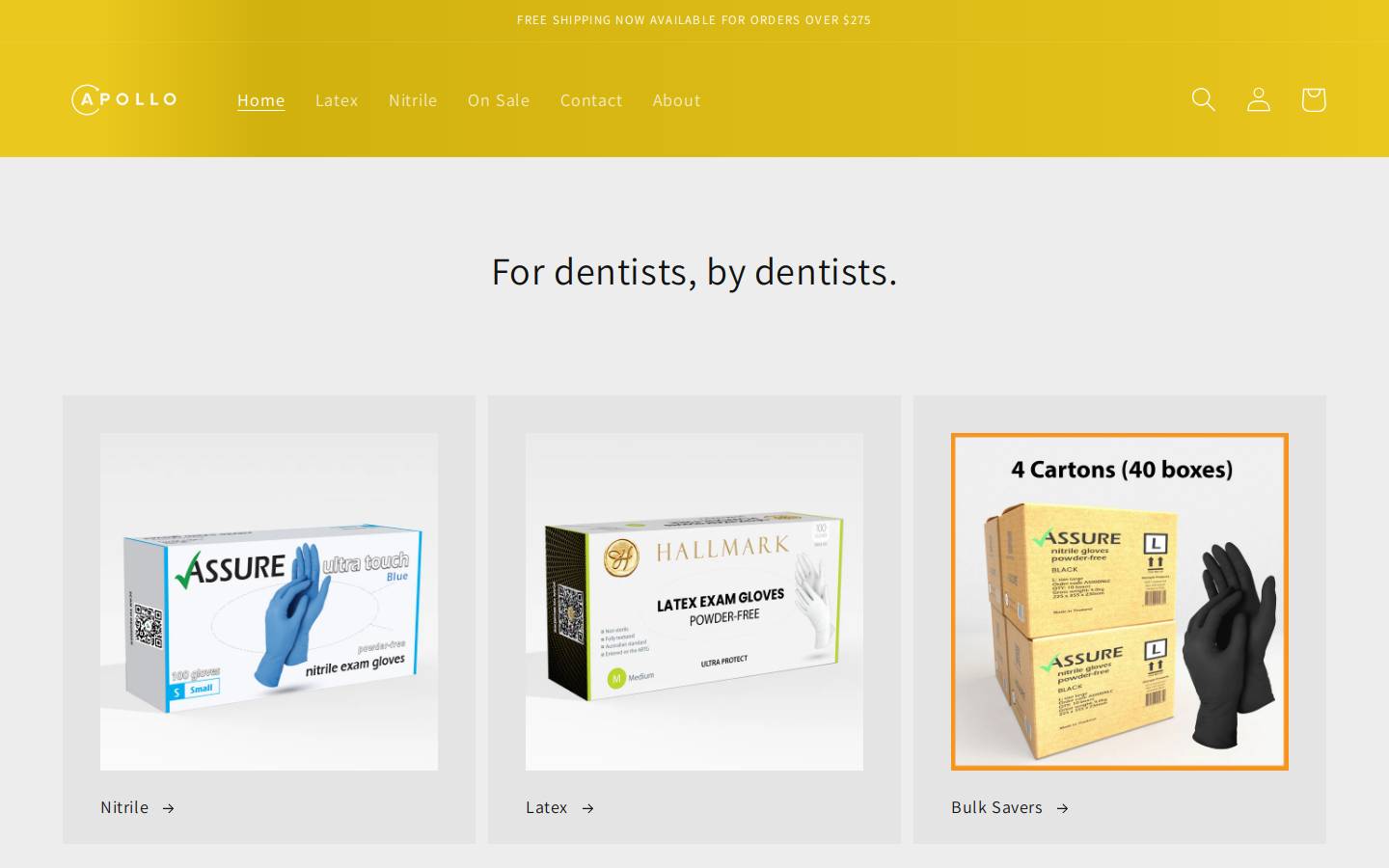Click the 'For dentists, by dentists.' heading
Screen dimensions: 1389x868
pyautogui.click(x=694, y=272)
